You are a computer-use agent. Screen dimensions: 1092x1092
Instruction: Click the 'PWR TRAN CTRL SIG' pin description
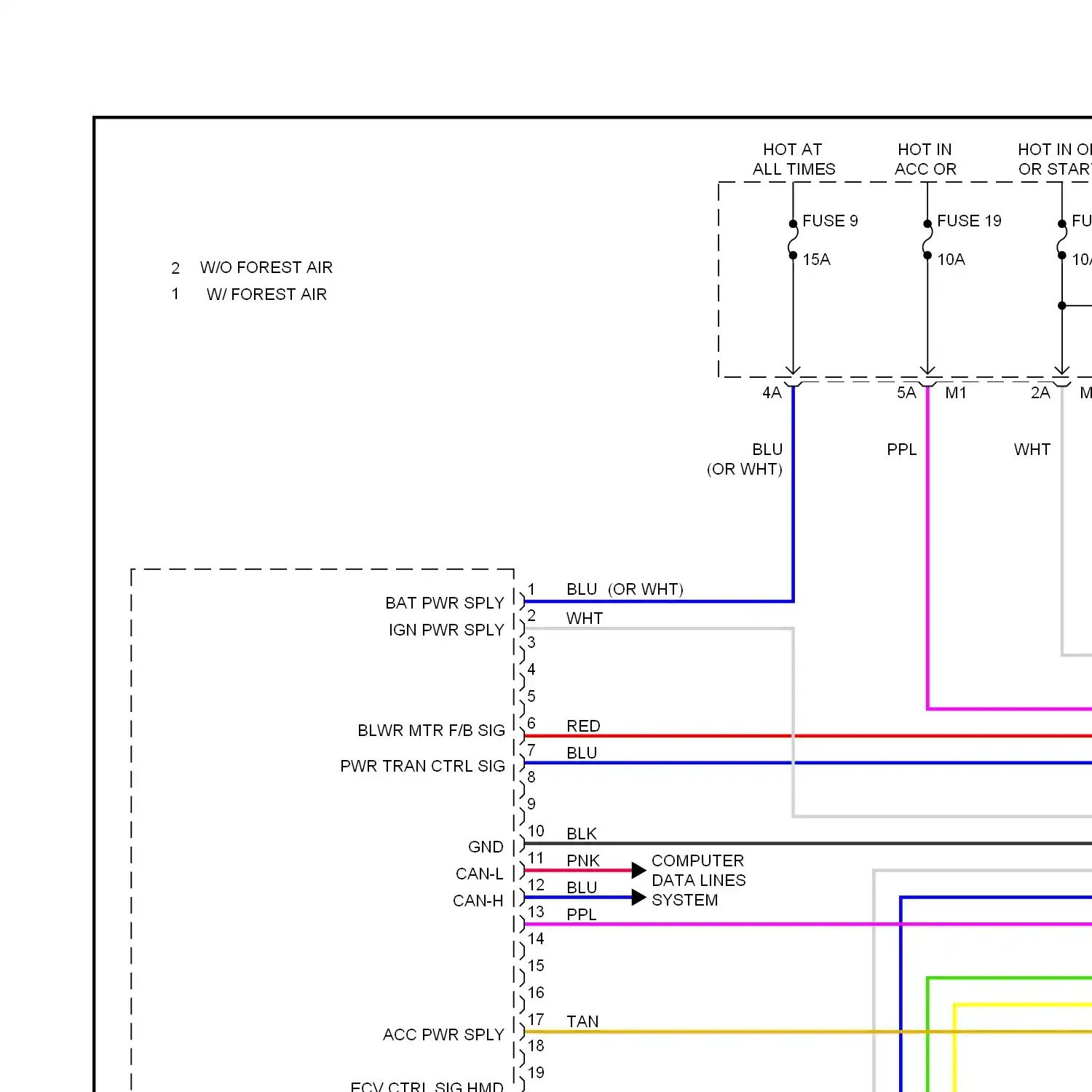point(422,766)
